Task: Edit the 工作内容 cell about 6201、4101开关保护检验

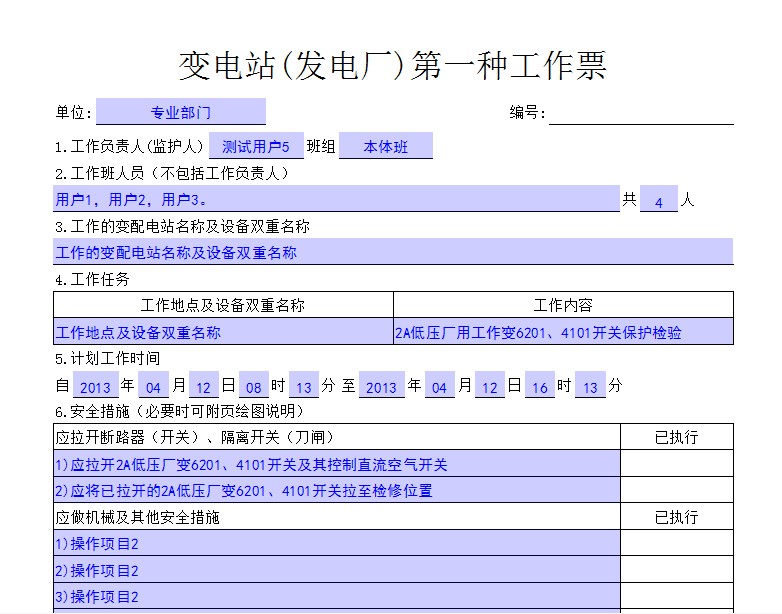Action: coord(563,331)
